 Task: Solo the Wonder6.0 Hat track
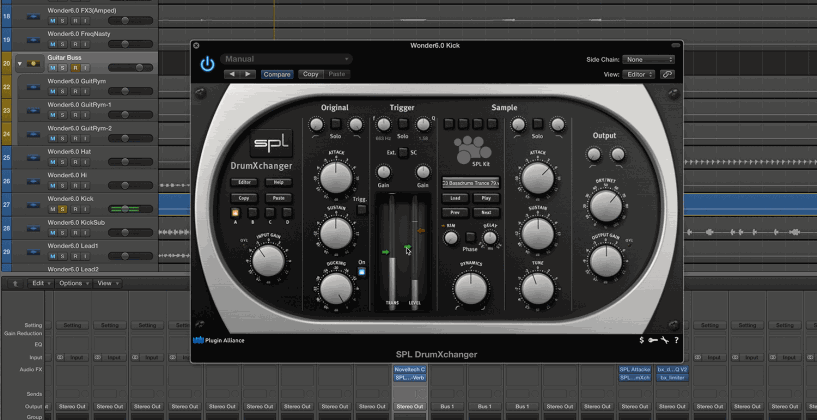click(63, 162)
